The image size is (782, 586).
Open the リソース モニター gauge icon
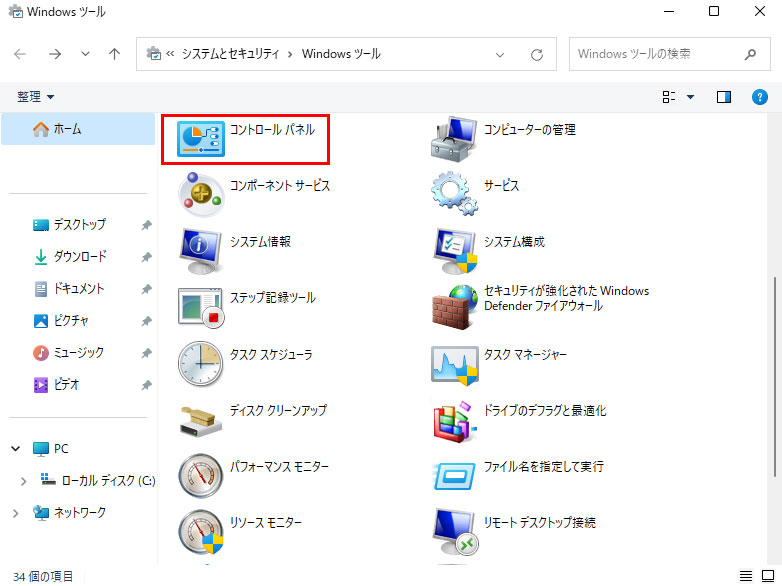point(200,532)
